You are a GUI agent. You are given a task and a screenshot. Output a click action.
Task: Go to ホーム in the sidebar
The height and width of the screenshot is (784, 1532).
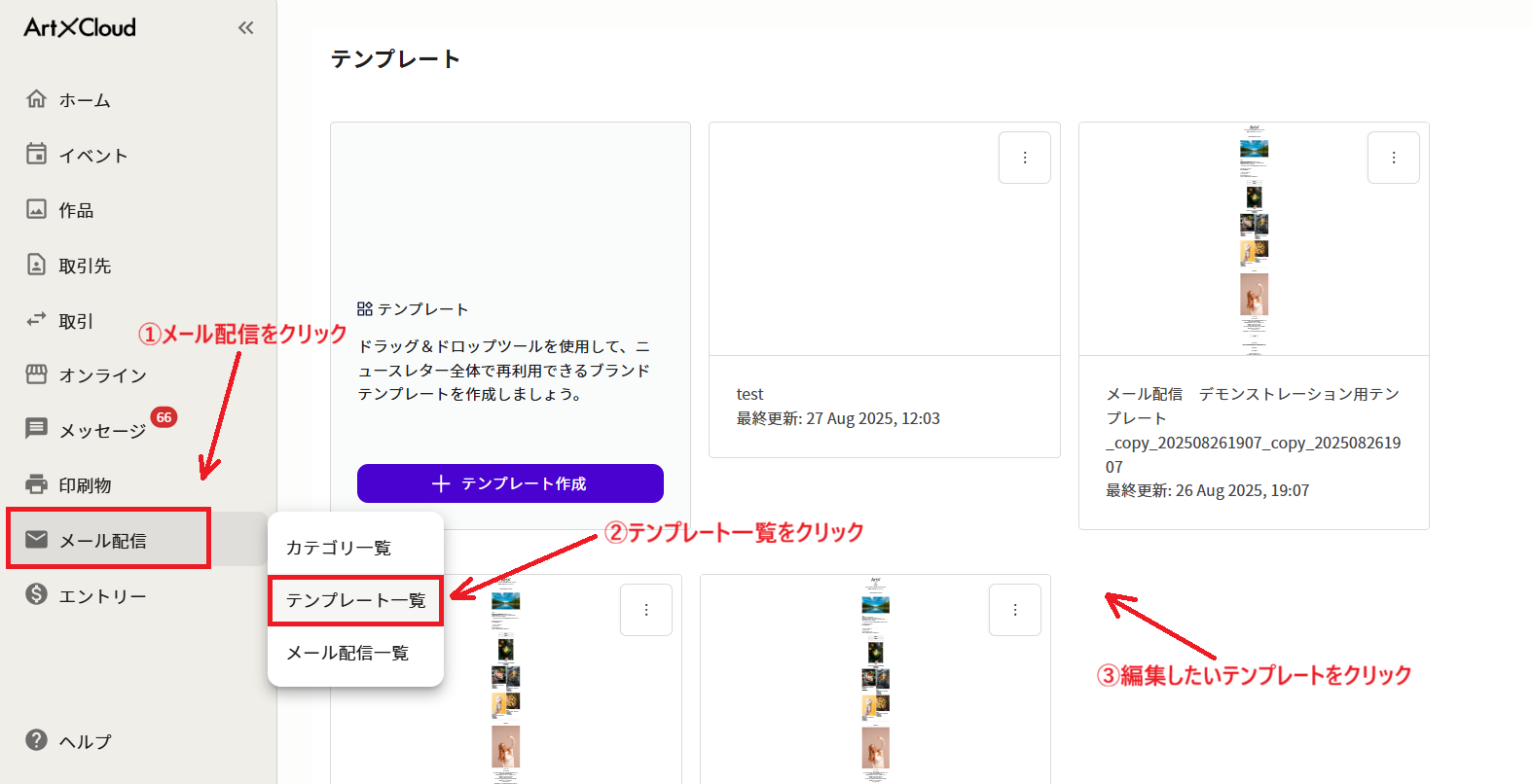(85, 100)
